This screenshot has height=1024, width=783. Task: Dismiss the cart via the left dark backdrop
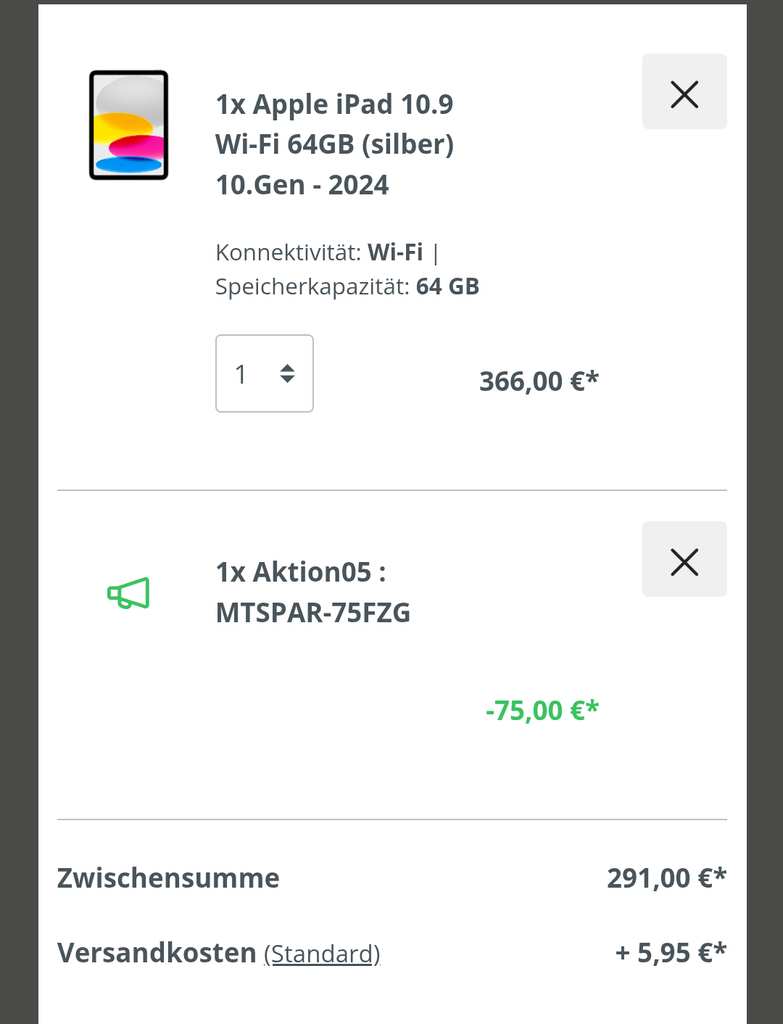19,512
